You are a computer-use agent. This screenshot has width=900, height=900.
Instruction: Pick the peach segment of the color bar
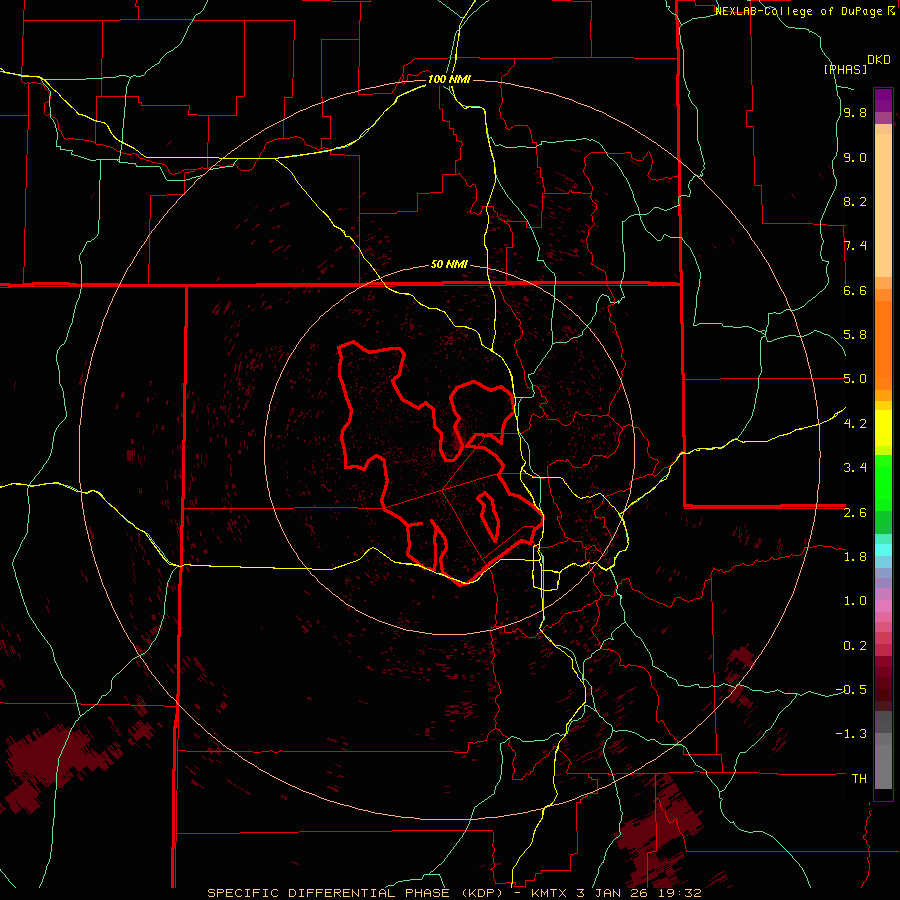click(883, 205)
